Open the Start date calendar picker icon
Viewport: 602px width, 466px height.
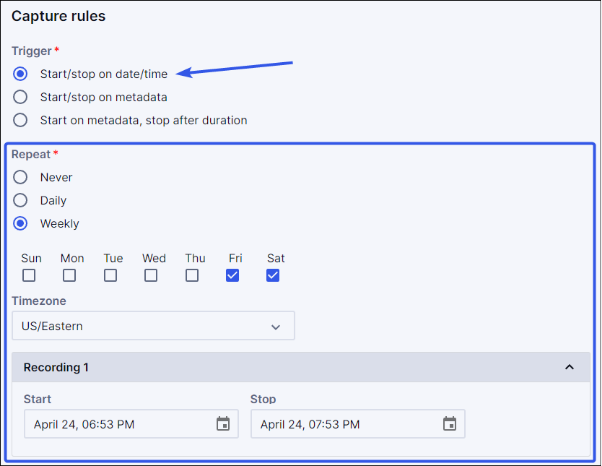tap(223, 424)
